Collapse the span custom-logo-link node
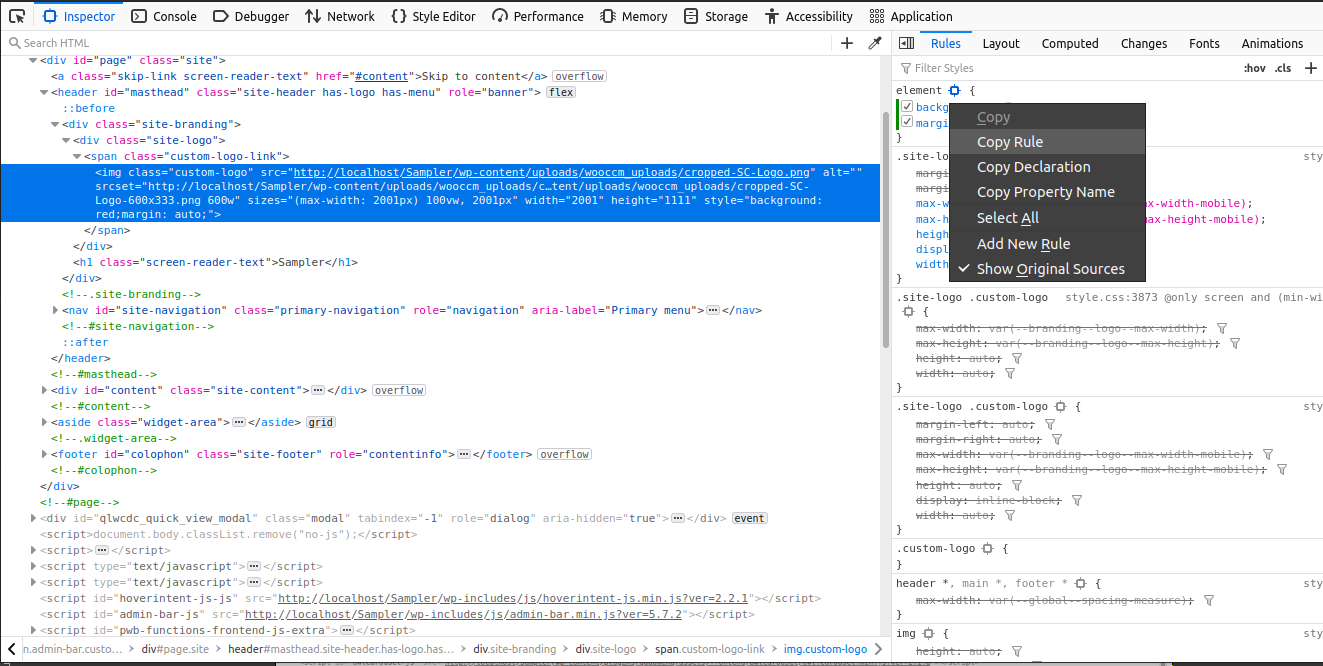Image resolution: width=1323 pixels, height=666 pixels. pos(77,156)
